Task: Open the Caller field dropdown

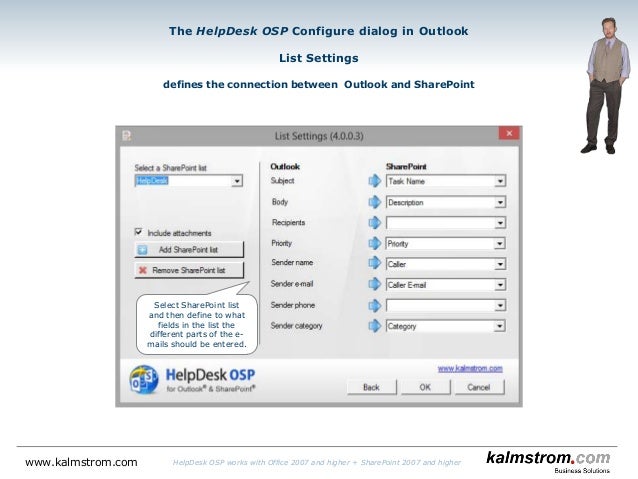Action: [x=500, y=265]
